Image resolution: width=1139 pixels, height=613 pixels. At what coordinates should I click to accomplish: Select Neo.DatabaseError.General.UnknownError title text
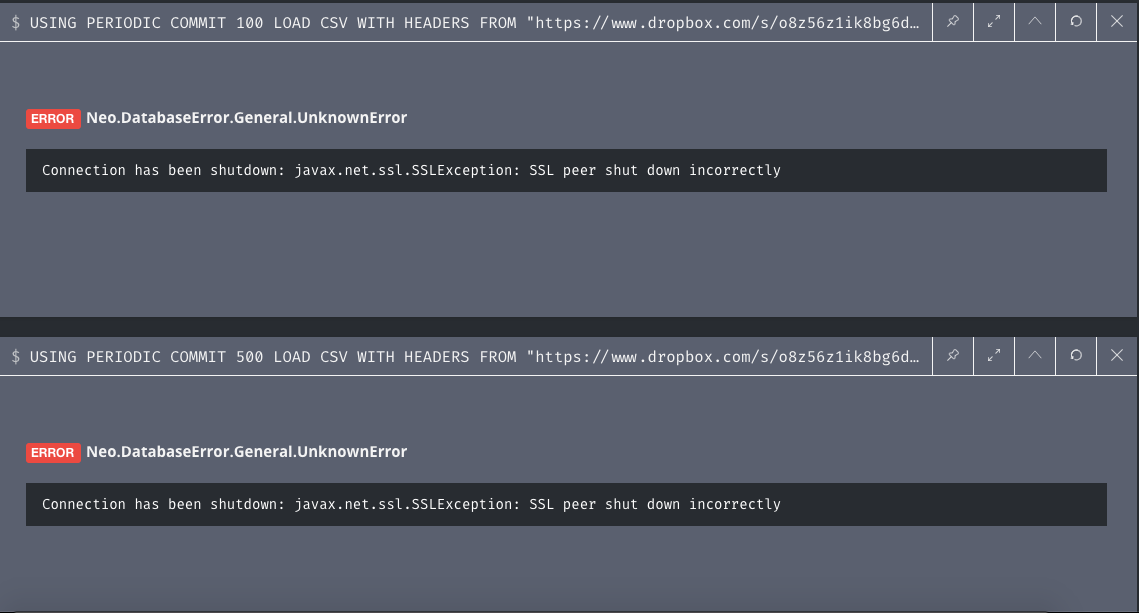click(246, 117)
